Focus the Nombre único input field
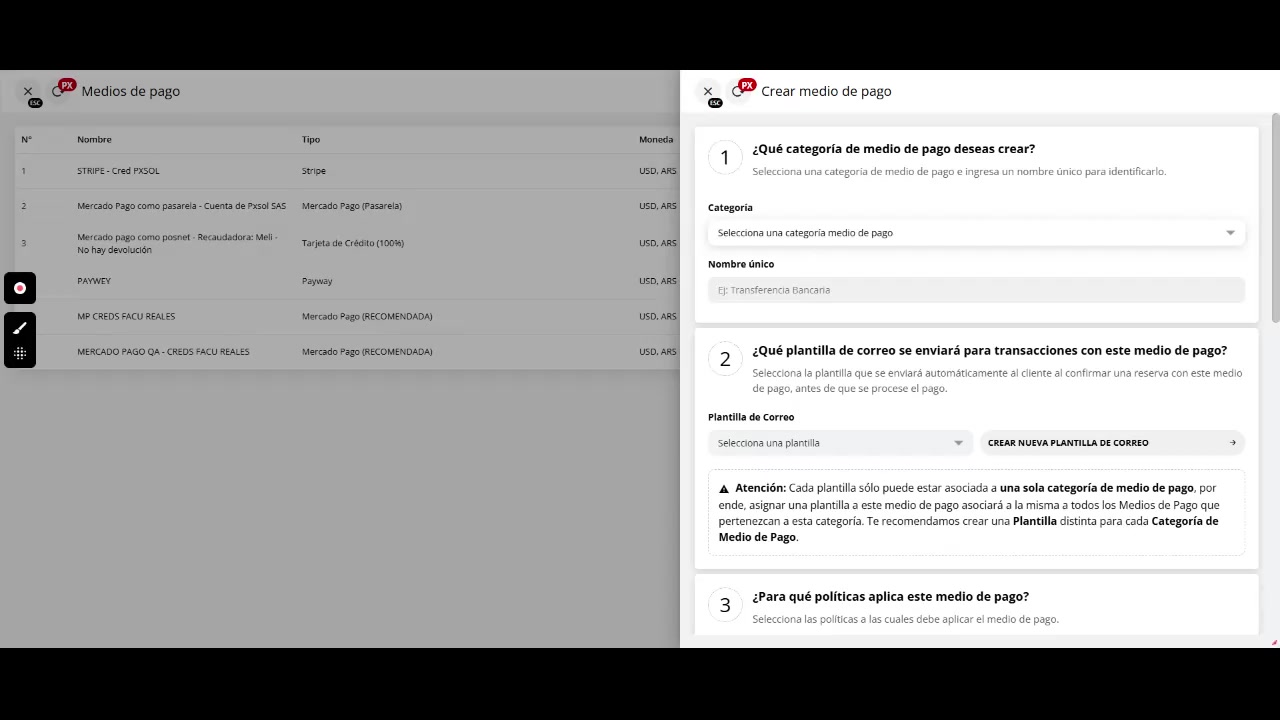 (975, 290)
